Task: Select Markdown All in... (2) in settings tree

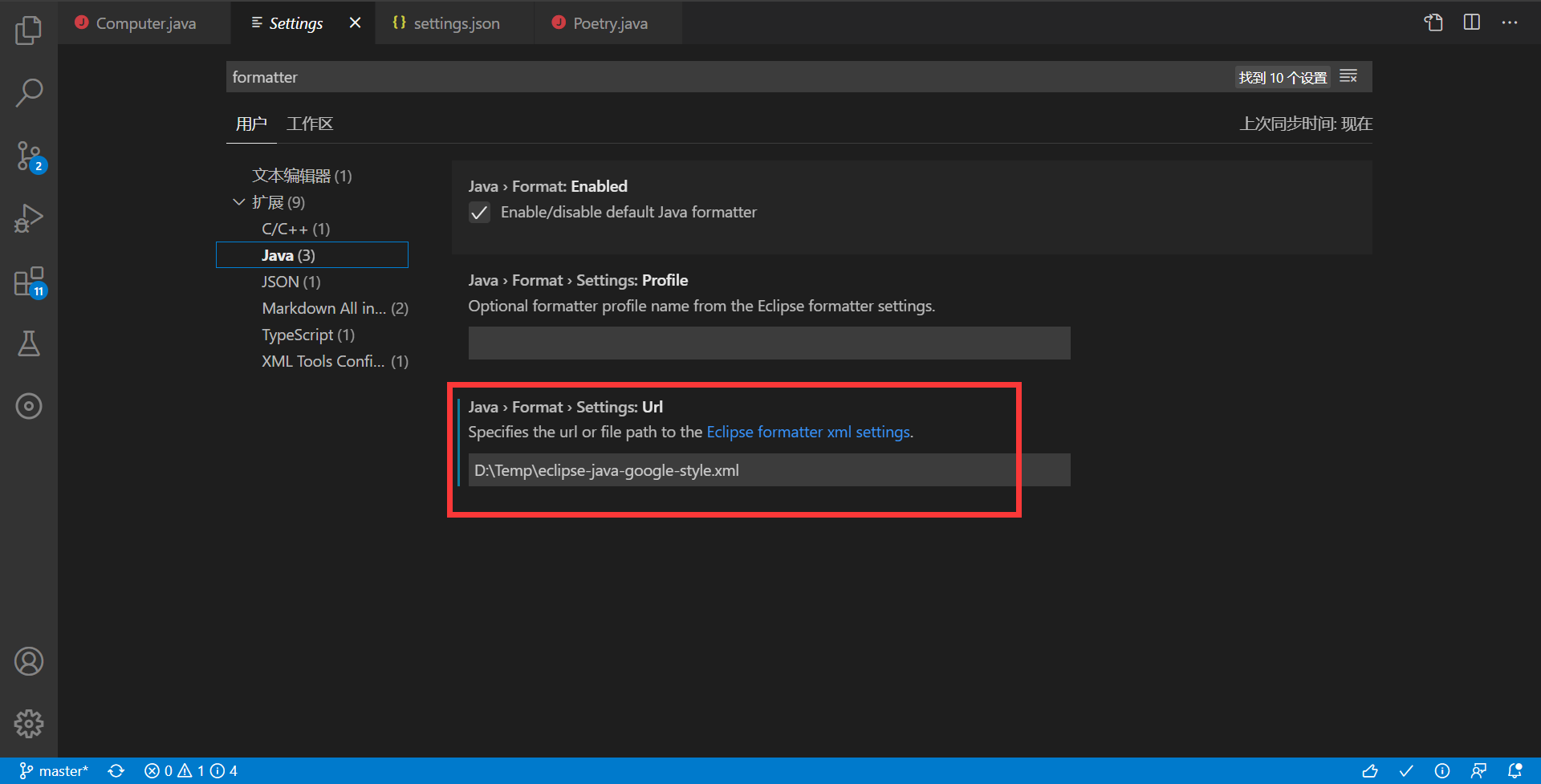Action: point(335,308)
